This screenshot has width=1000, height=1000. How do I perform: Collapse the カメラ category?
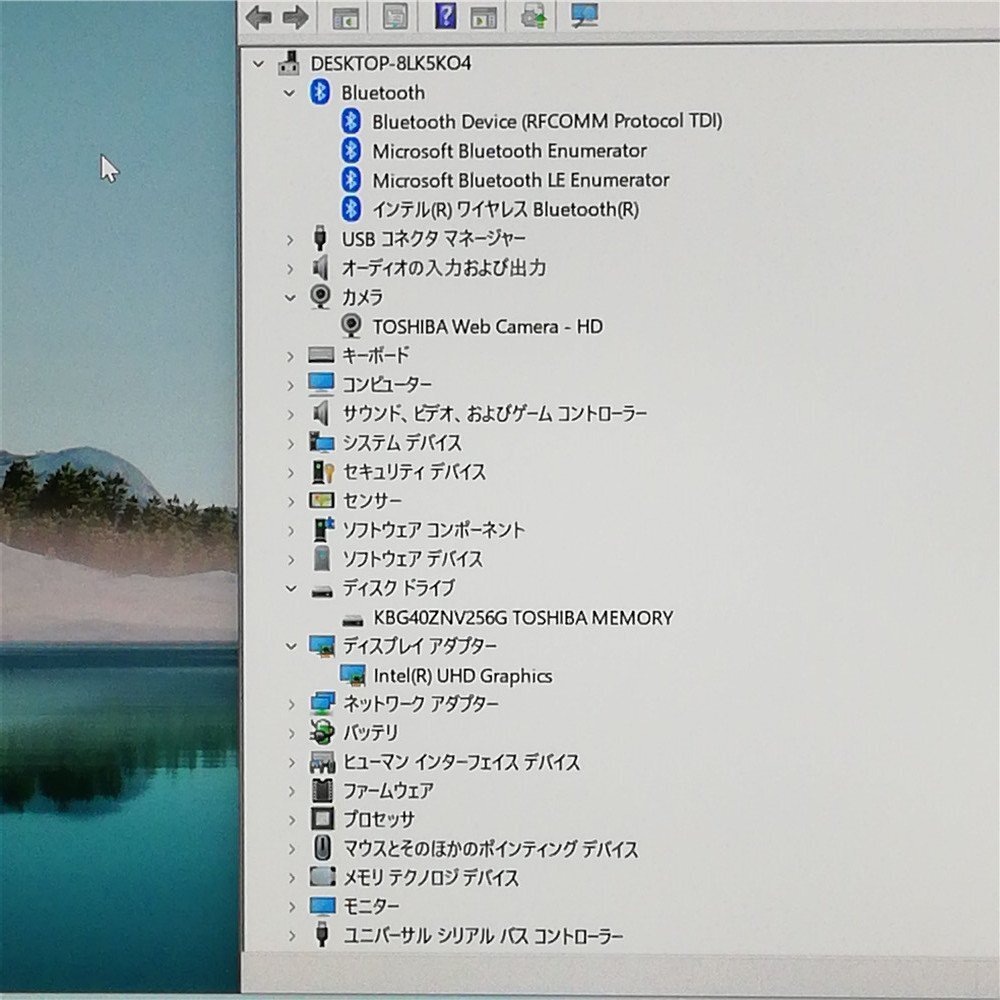[290, 298]
